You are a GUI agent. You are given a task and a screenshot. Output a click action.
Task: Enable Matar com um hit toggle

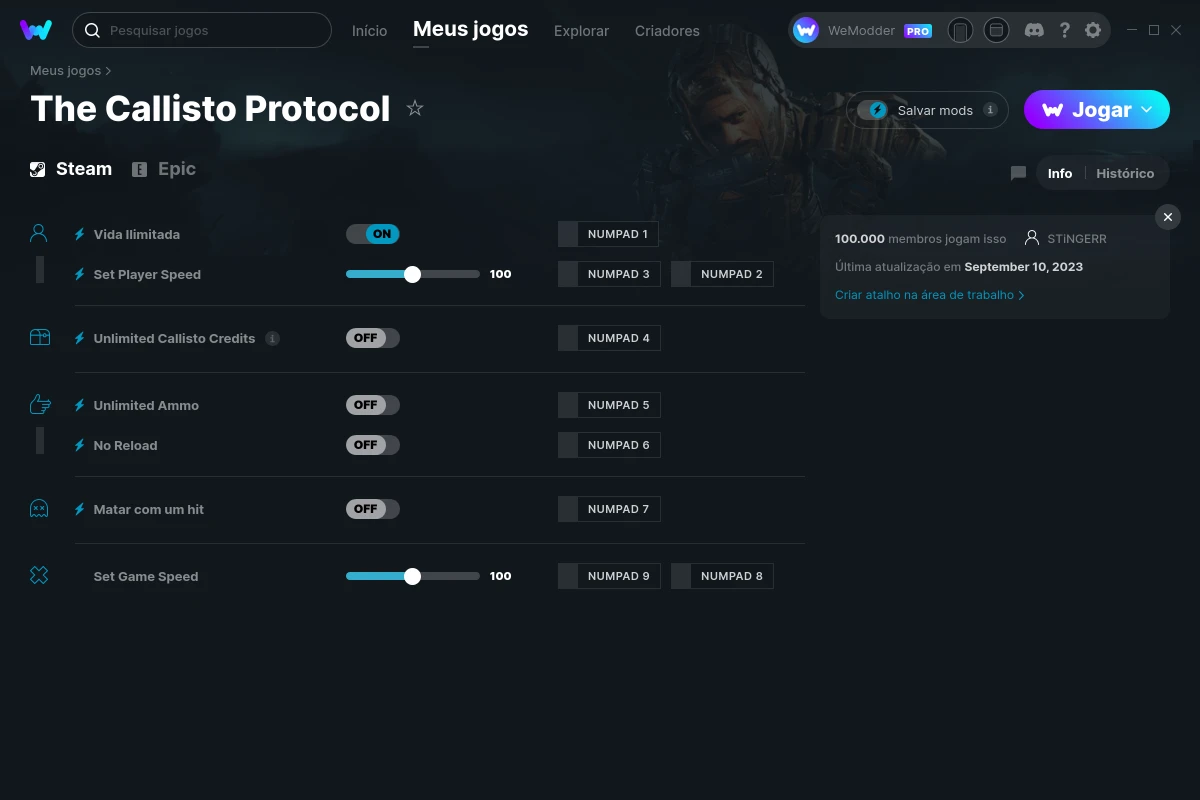pyautogui.click(x=373, y=509)
